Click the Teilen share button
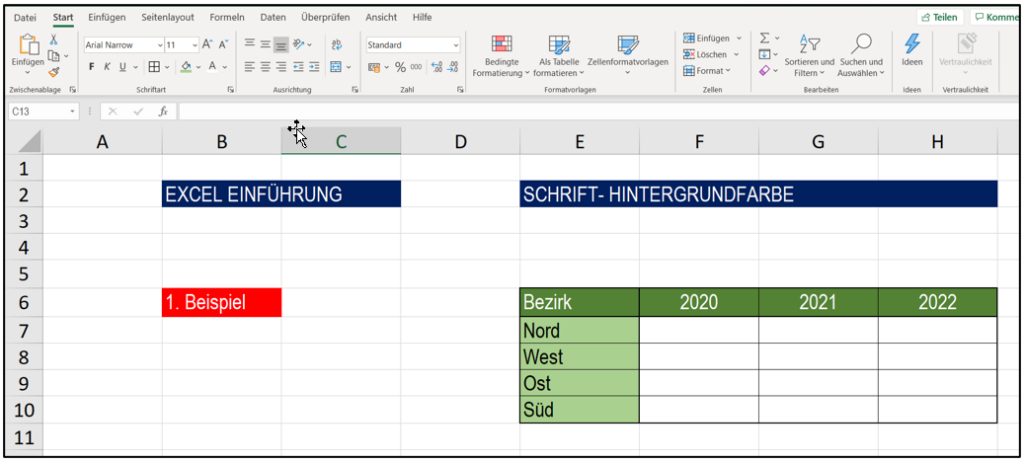Screen dimensions: 1024x463 tap(939, 18)
